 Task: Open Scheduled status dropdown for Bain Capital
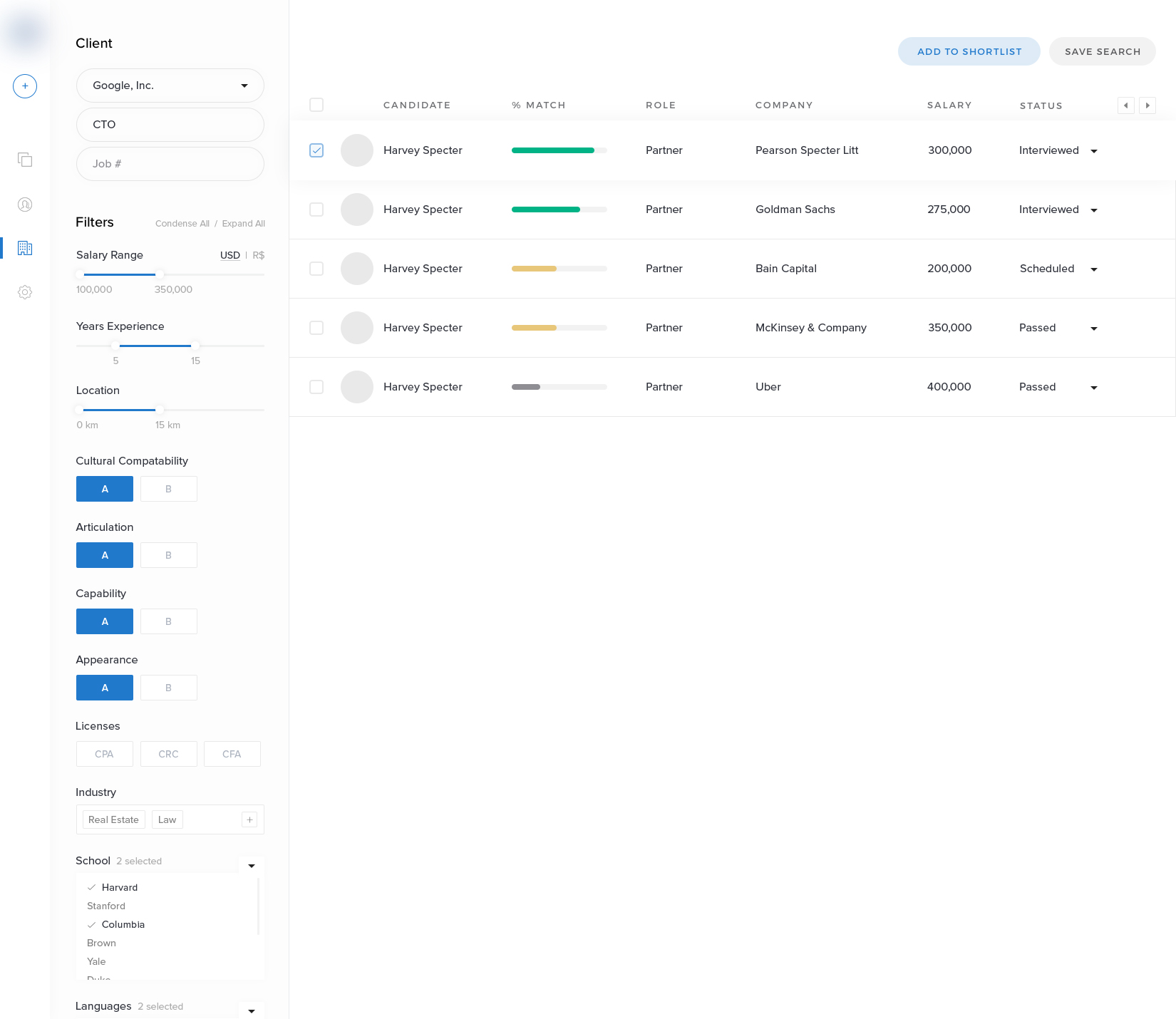pos(1094,269)
